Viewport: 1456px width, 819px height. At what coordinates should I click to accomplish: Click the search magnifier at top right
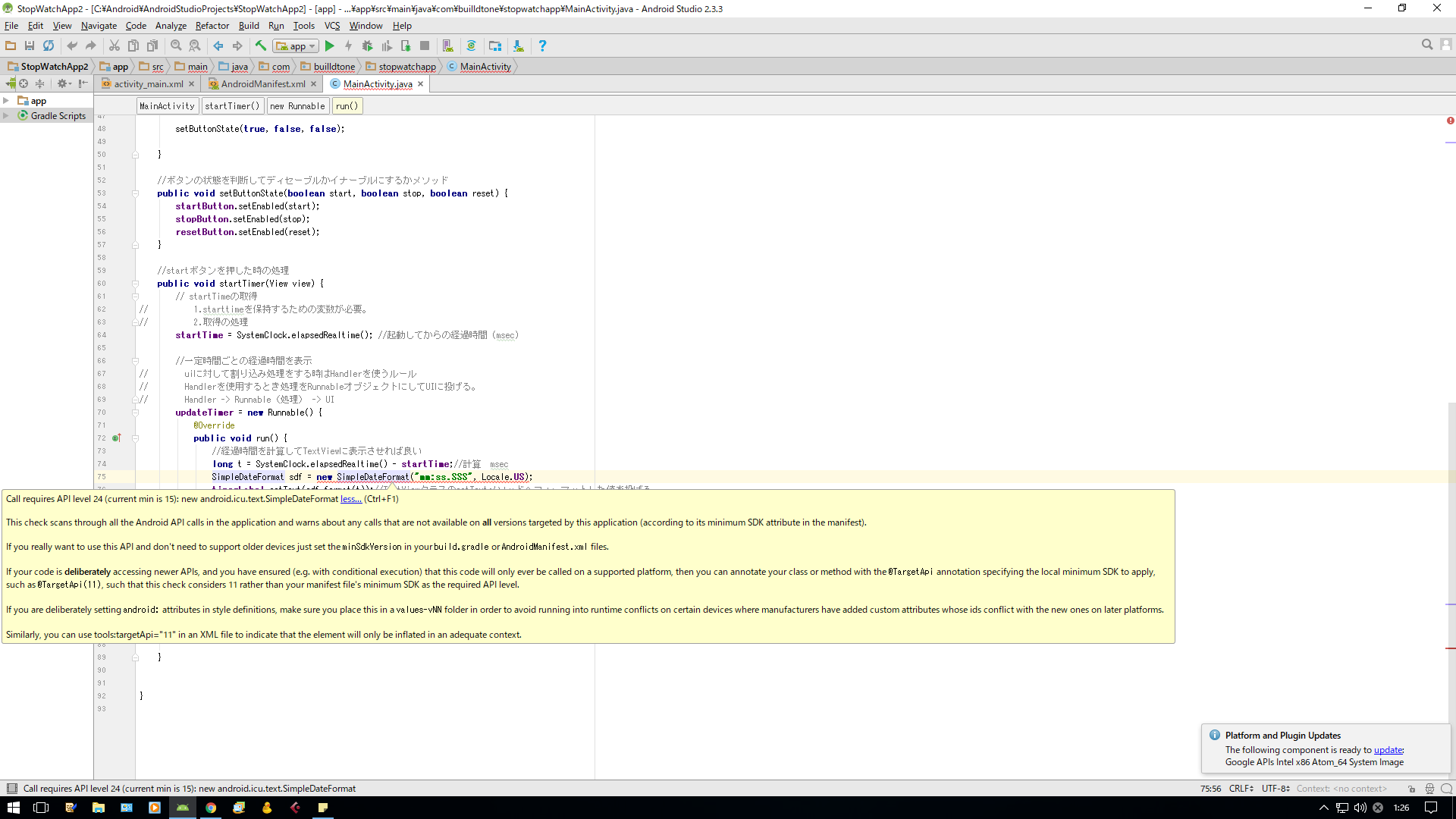pos(1426,45)
